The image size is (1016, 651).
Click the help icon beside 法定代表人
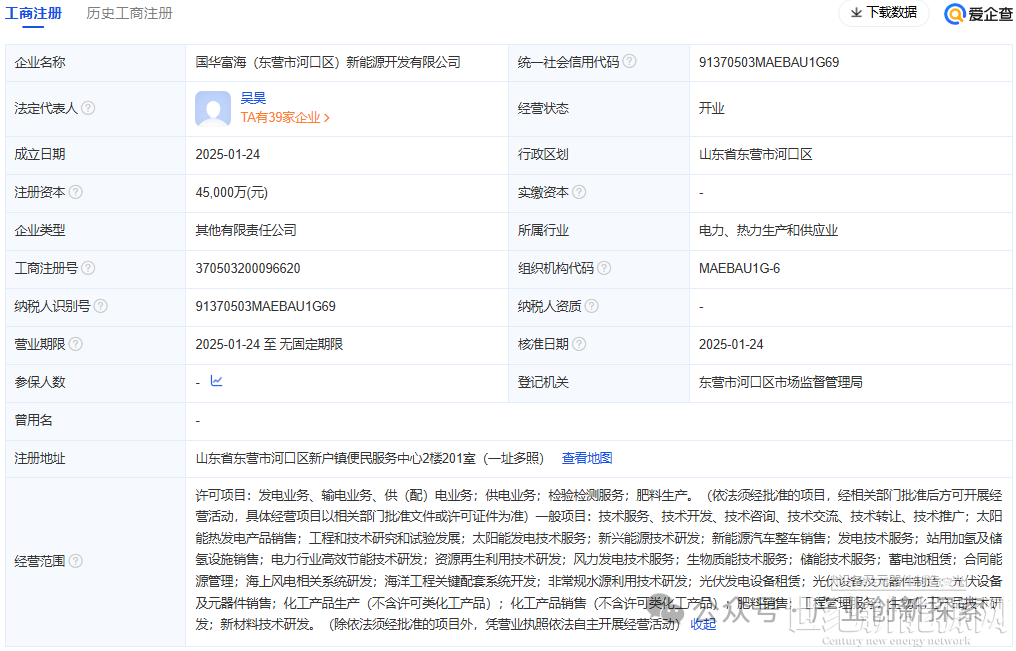(x=89, y=108)
